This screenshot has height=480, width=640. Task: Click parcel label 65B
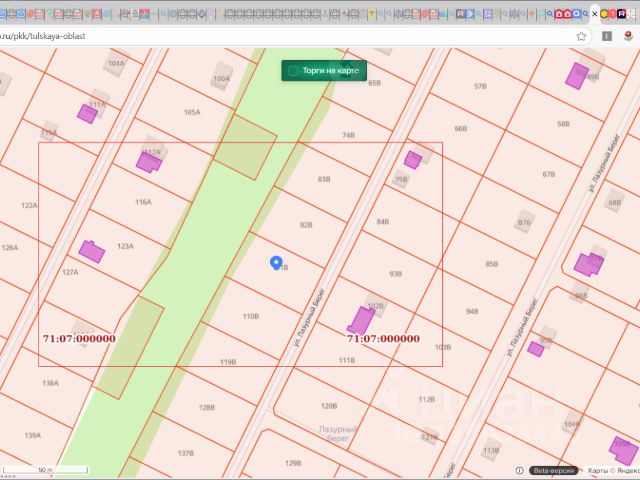click(374, 83)
